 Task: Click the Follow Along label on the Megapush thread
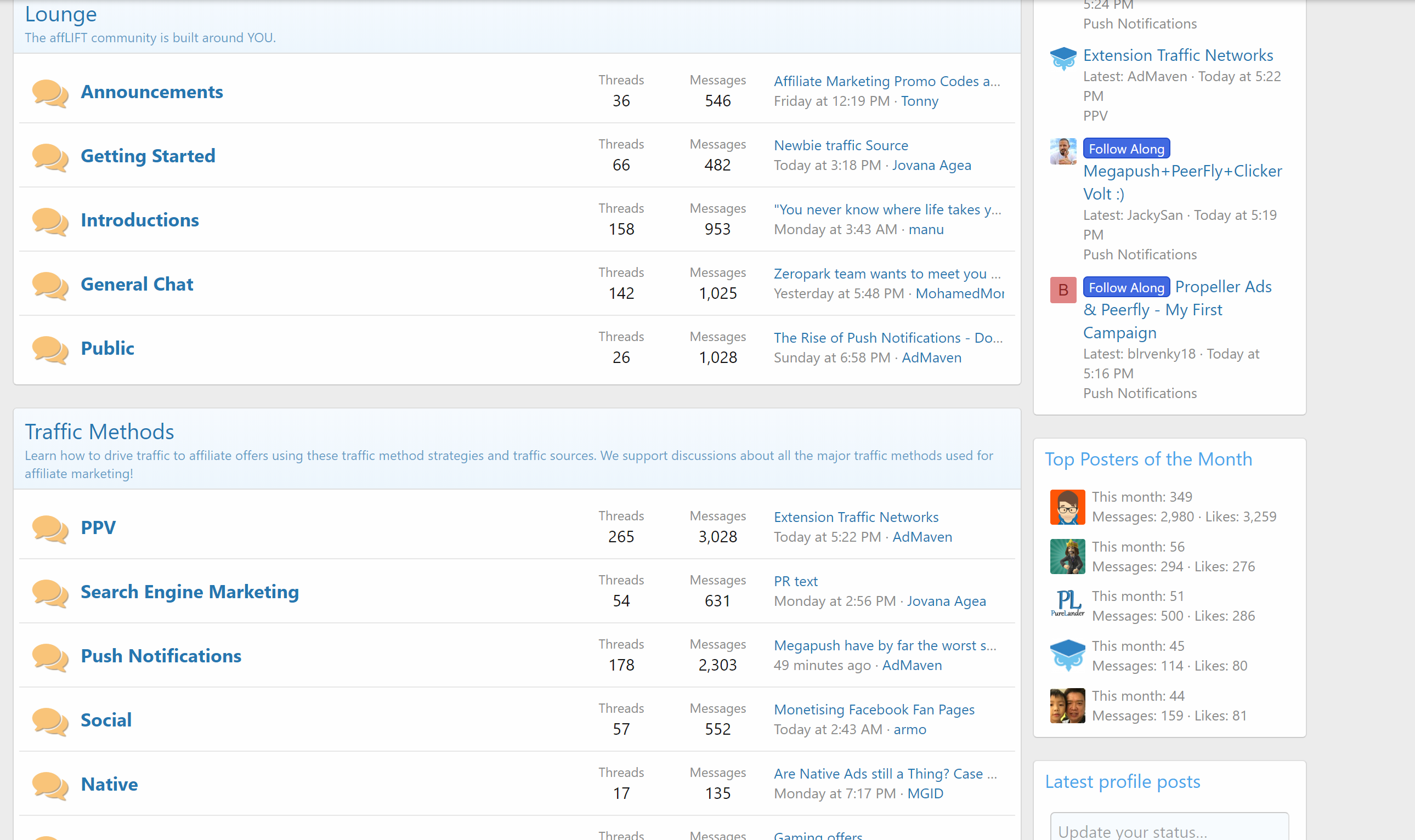[1126, 149]
